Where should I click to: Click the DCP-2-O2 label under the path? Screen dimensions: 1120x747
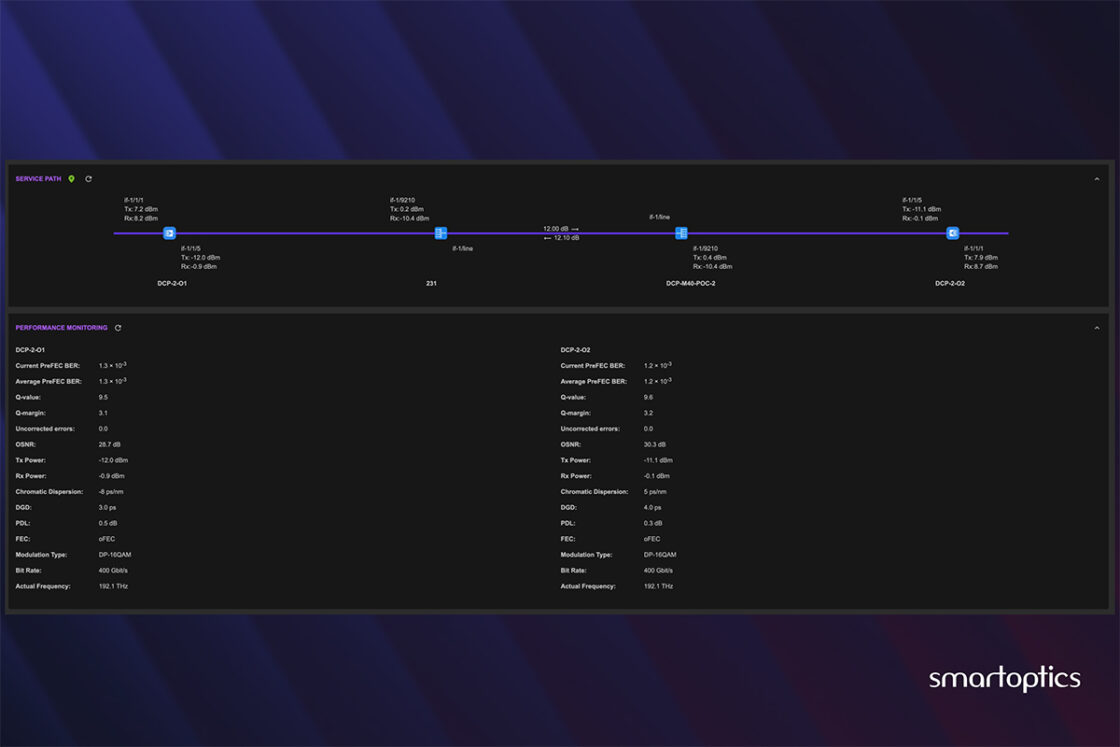point(949,284)
